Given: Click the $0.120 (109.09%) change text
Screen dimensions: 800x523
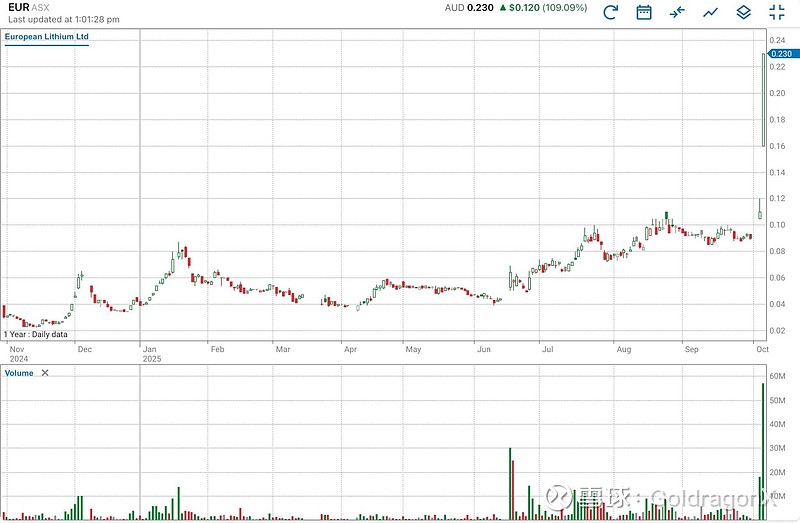Looking at the screenshot, I should (x=543, y=8).
